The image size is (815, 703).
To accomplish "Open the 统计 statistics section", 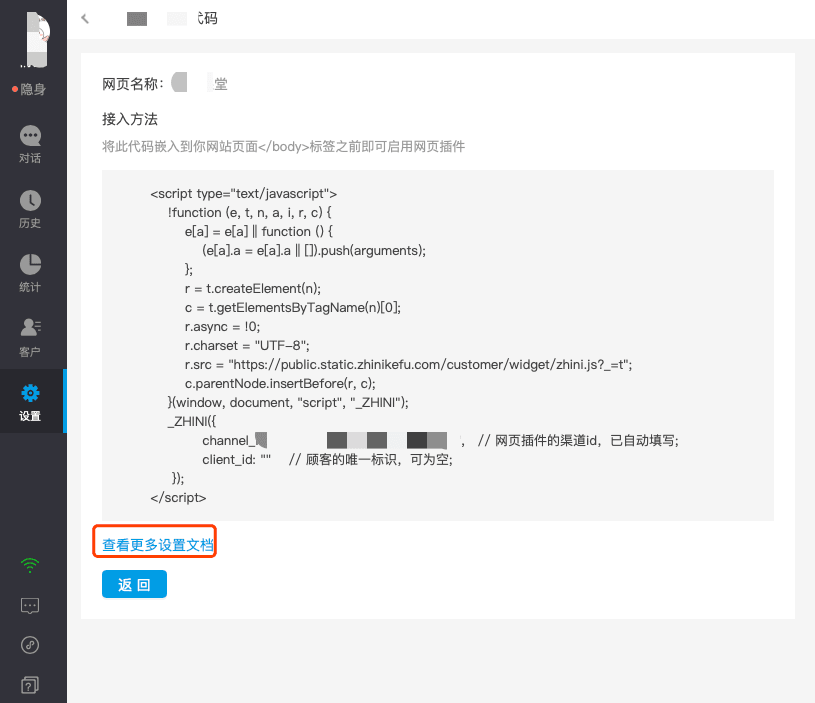I will pos(30,273).
